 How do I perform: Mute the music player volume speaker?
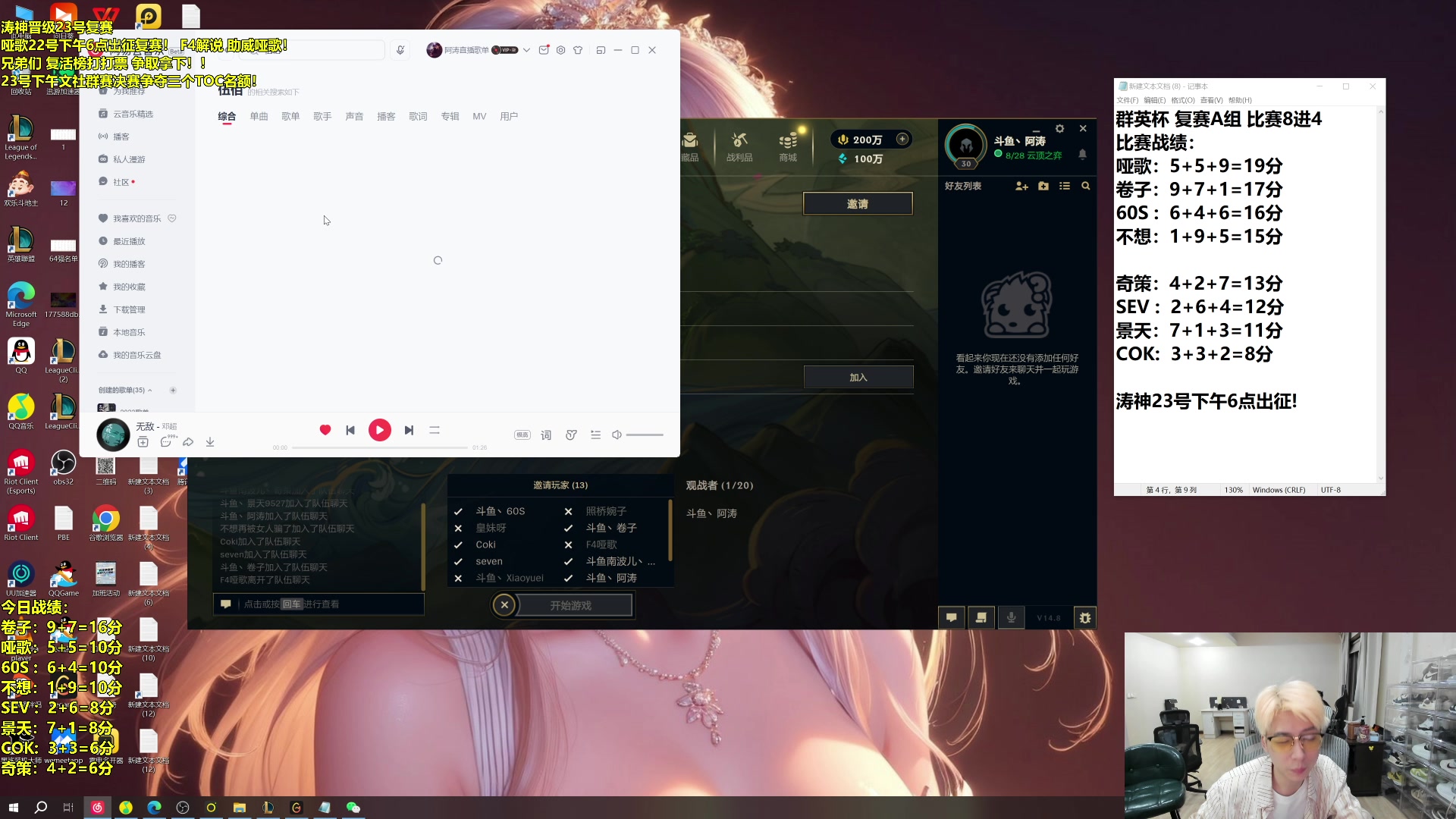[617, 435]
